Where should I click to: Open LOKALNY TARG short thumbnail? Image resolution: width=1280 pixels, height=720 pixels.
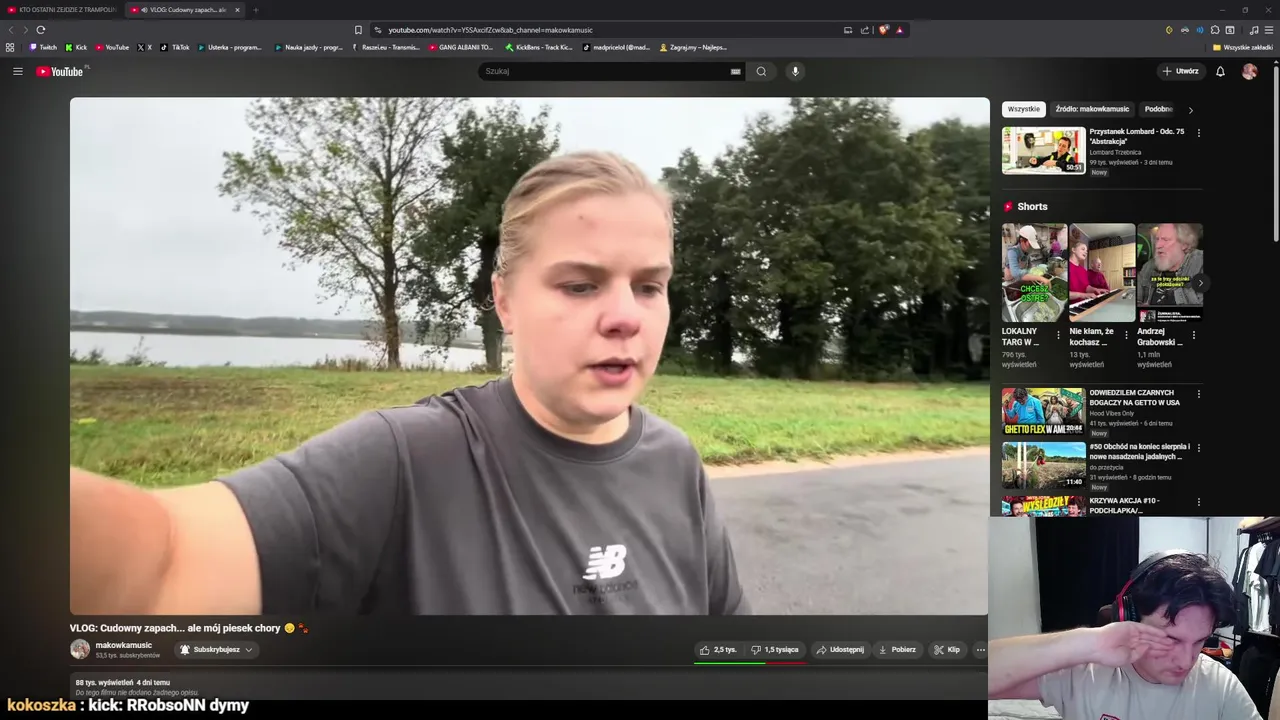[x=1035, y=272]
